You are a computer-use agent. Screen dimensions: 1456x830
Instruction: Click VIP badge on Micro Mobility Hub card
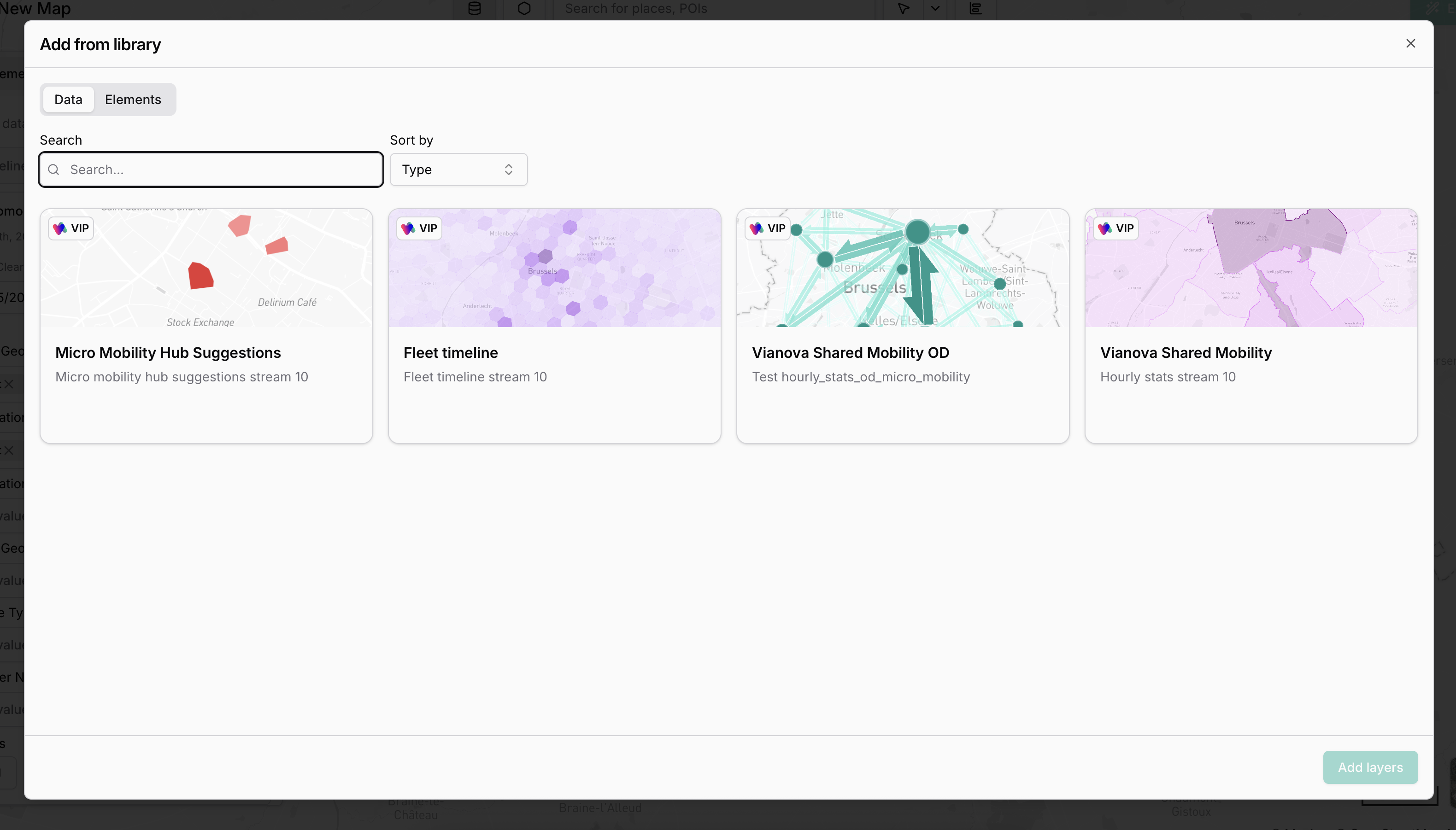click(x=71, y=228)
